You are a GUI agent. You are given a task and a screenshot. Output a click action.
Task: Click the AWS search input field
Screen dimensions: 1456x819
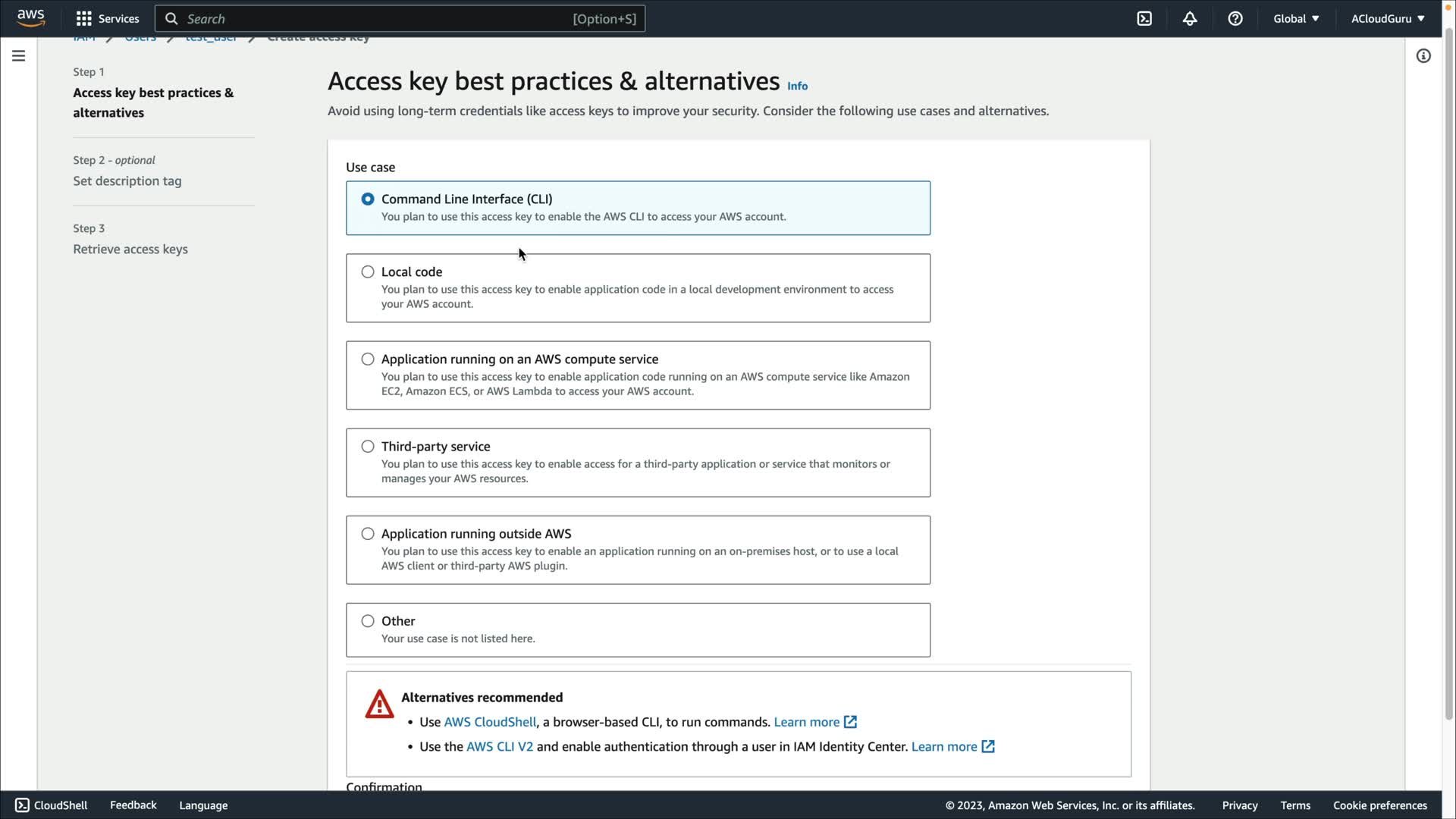[x=379, y=19]
